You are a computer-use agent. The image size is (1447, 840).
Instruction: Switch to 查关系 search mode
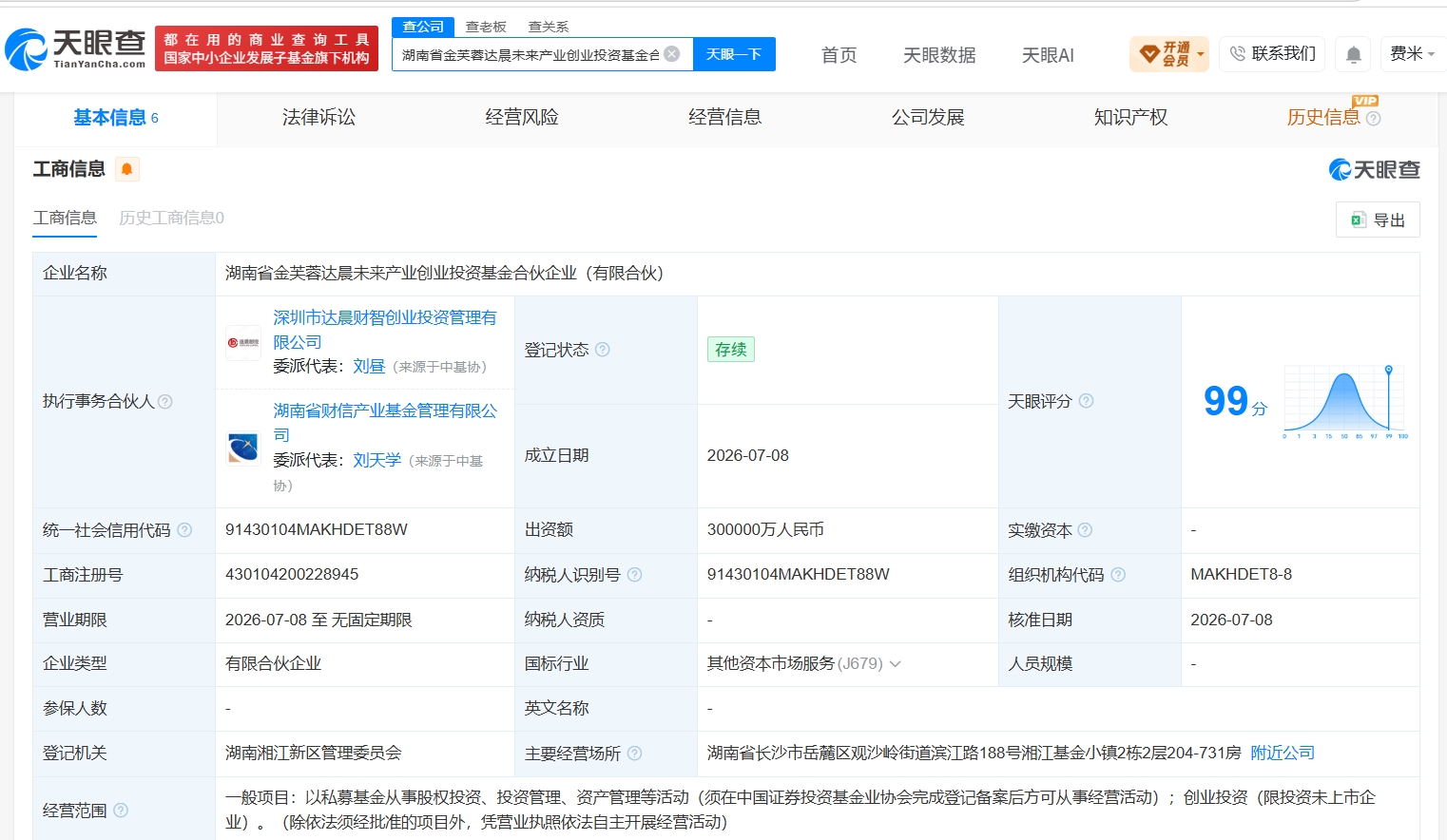(548, 27)
